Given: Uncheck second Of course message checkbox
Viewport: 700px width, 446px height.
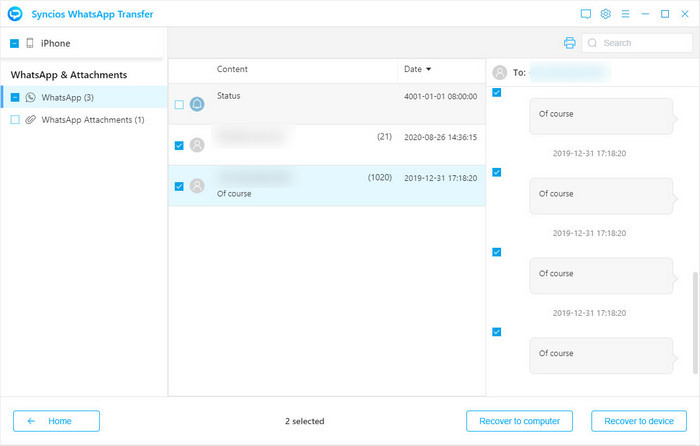Looking at the screenshot, I should (496, 172).
